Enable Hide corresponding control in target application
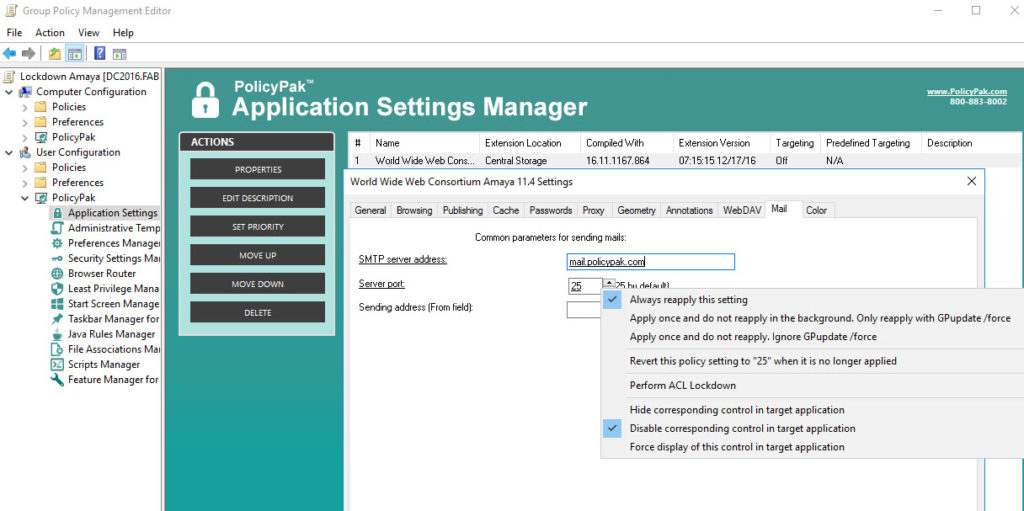Image resolution: width=1024 pixels, height=511 pixels. pyautogui.click(x=737, y=410)
